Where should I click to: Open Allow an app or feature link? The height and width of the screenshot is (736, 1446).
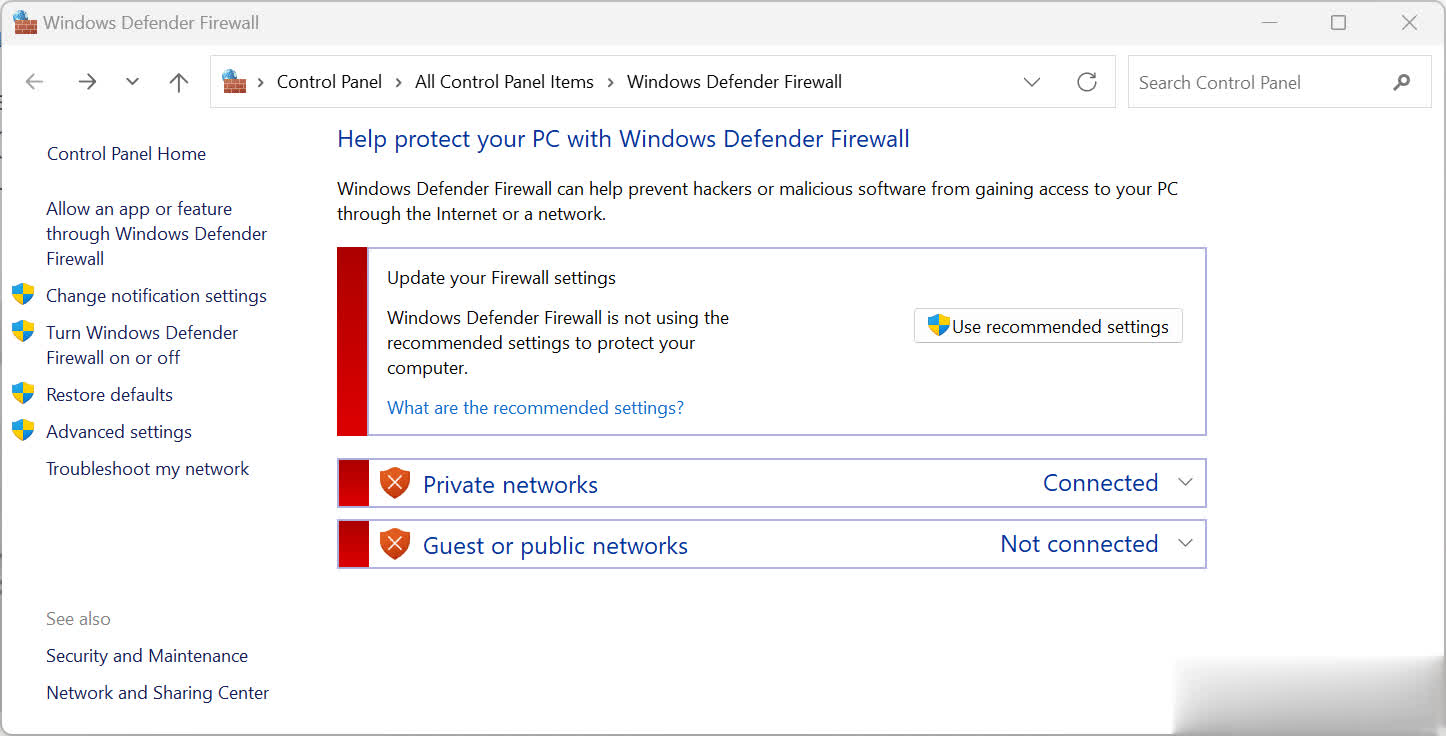pyautogui.click(x=156, y=234)
